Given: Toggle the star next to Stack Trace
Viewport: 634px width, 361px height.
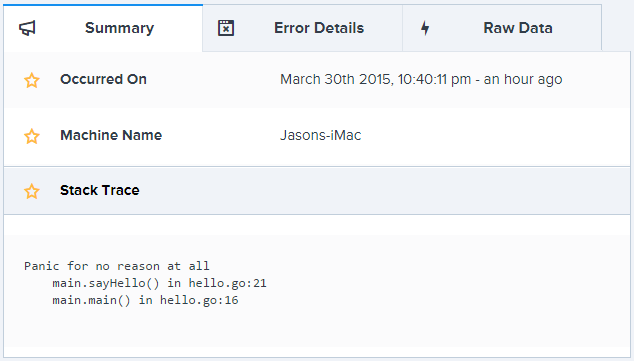Looking at the screenshot, I should 32,191.
